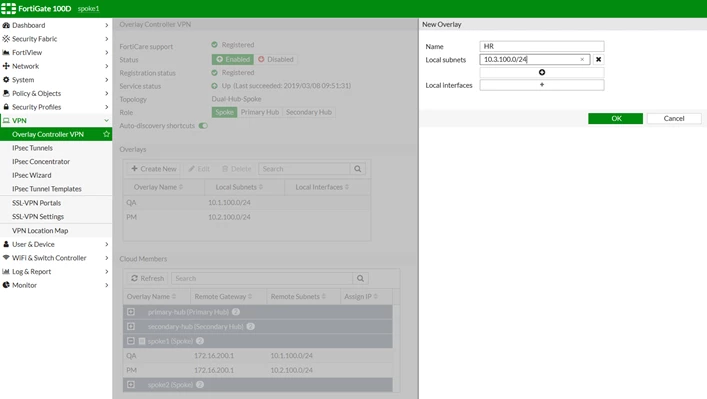This screenshot has width=707, height=399.
Task: Expand primary-hub (Primary Hub) group
Action: 131,312
